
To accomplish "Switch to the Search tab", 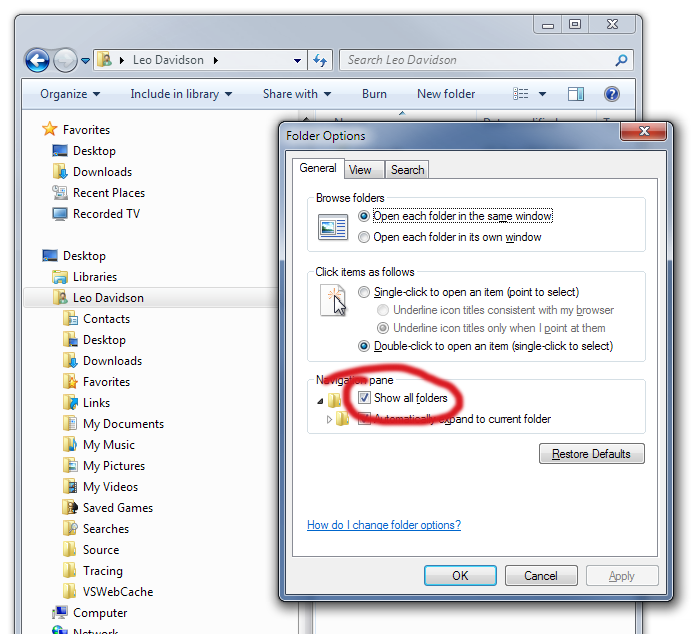I will [x=407, y=170].
